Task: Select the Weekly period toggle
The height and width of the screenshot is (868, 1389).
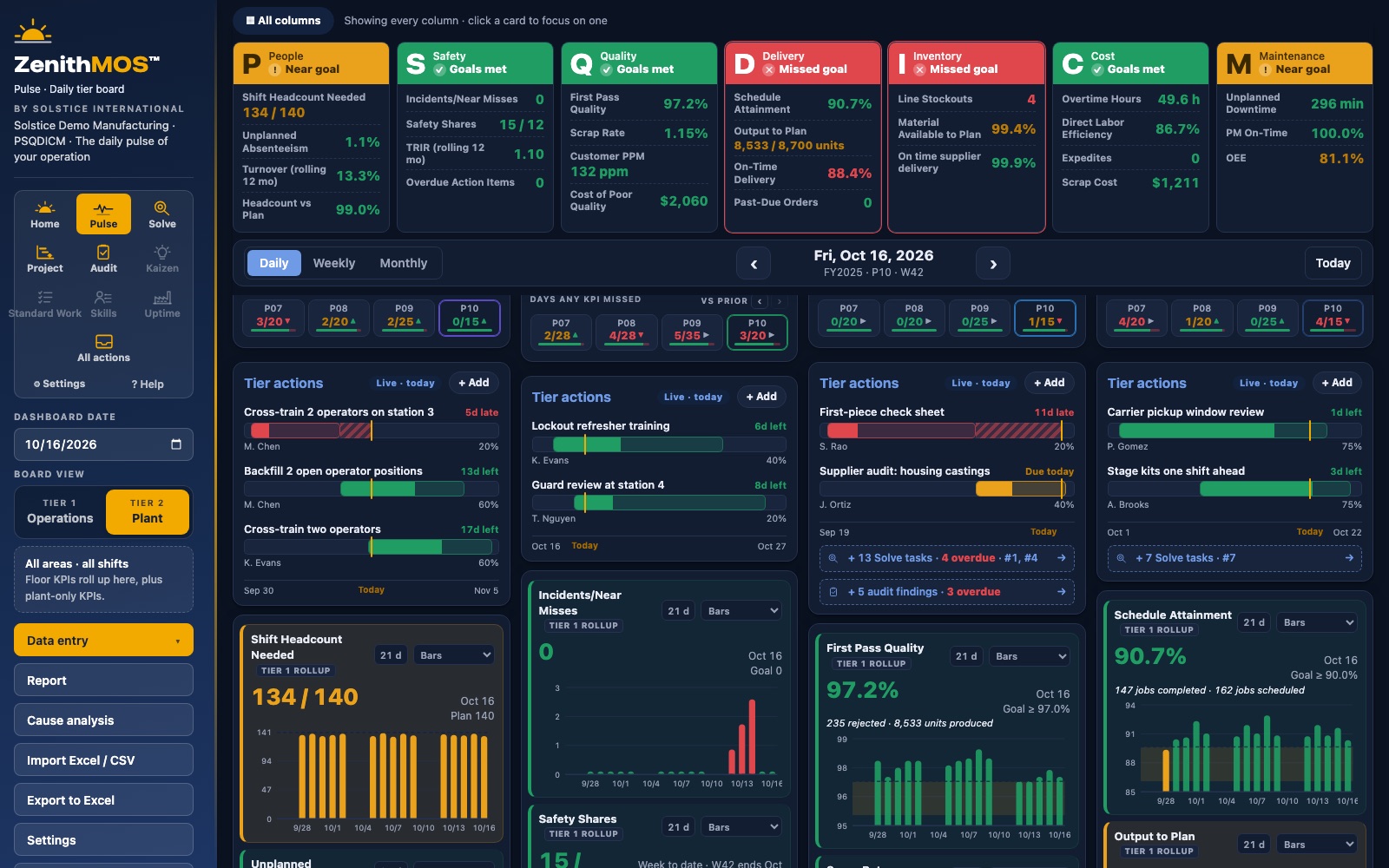Action: (x=334, y=263)
